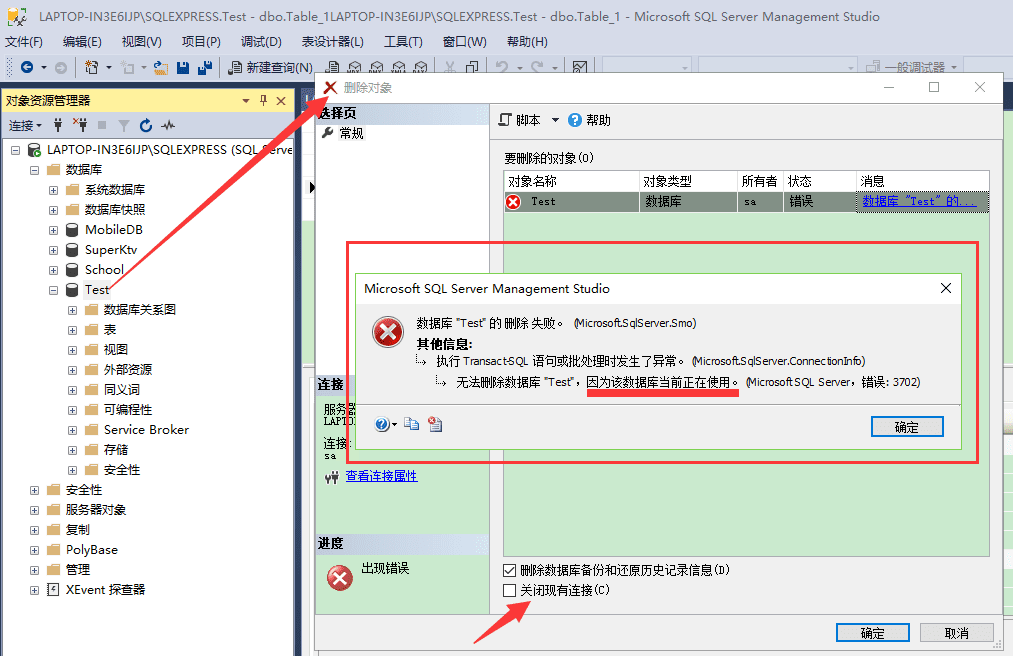The width and height of the screenshot is (1013, 656).
Task: Open the 表设计器(L) menu
Action: coord(333,41)
